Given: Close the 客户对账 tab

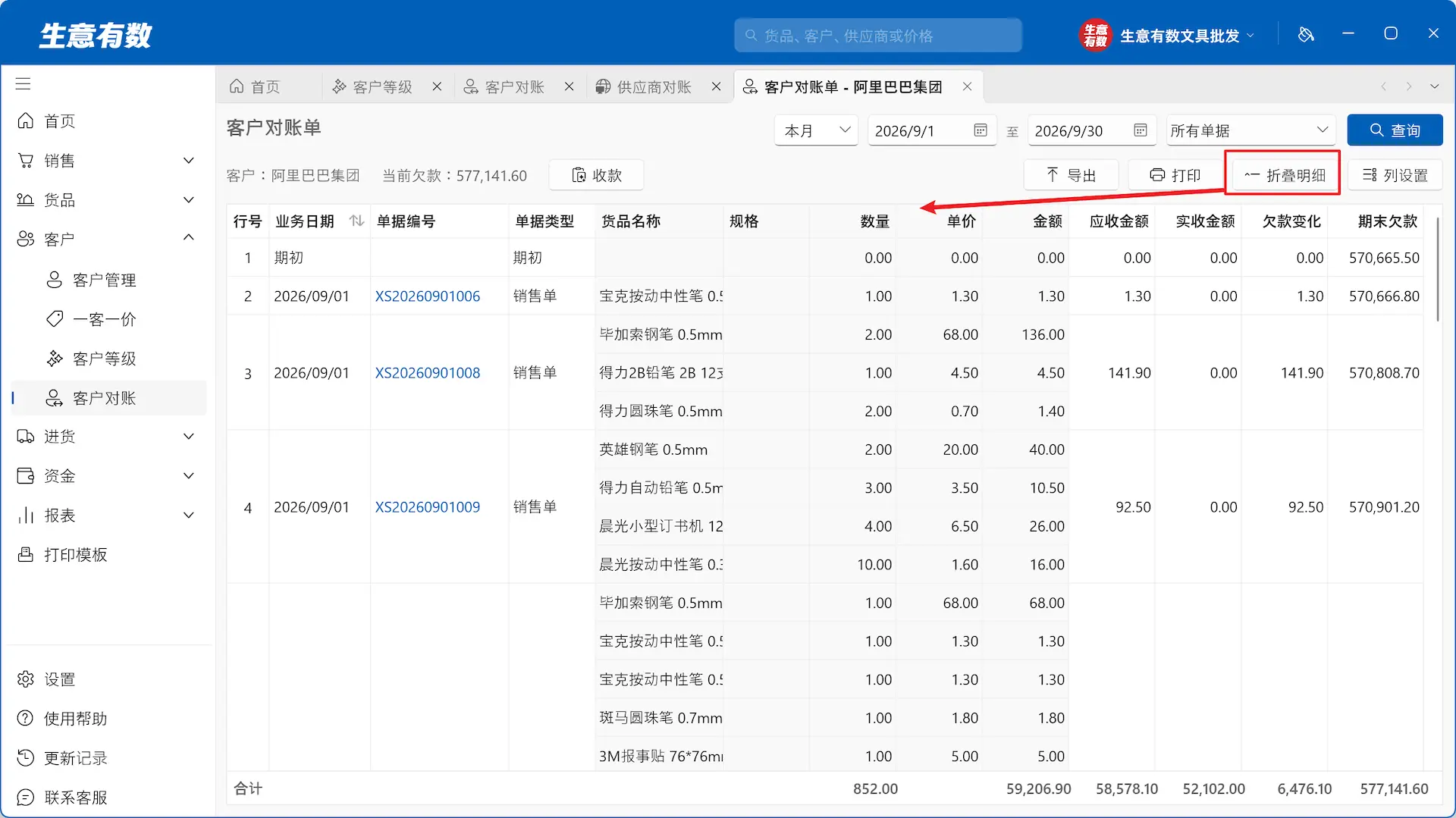Looking at the screenshot, I should 570,86.
